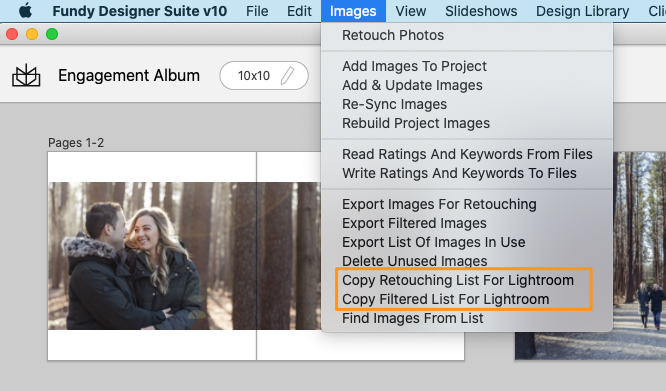Select Write Ratings And Keywords To Files
This screenshot has height=391, width=666.
pos(467,173)
